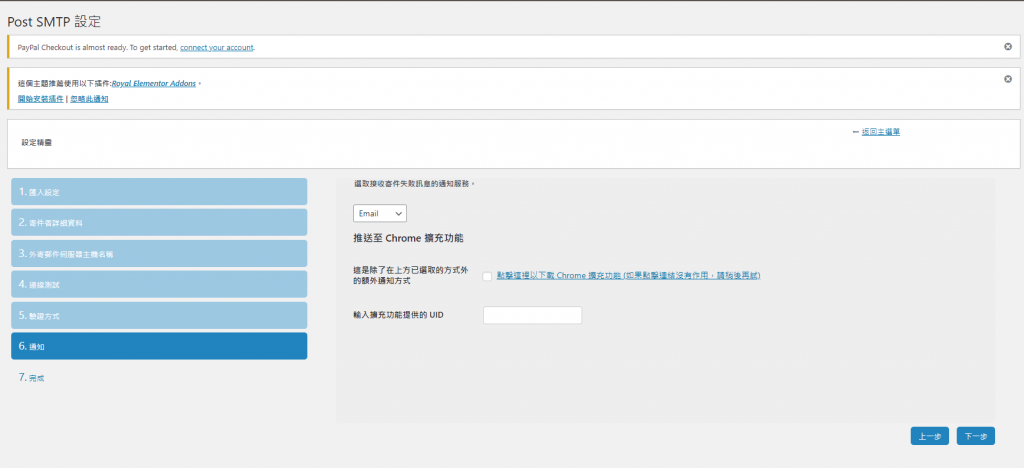Image resolution: width=1024 pixels, height=468 pixels.
Task: Open the 'connect your account' link
Action: (x=217, y=48)
